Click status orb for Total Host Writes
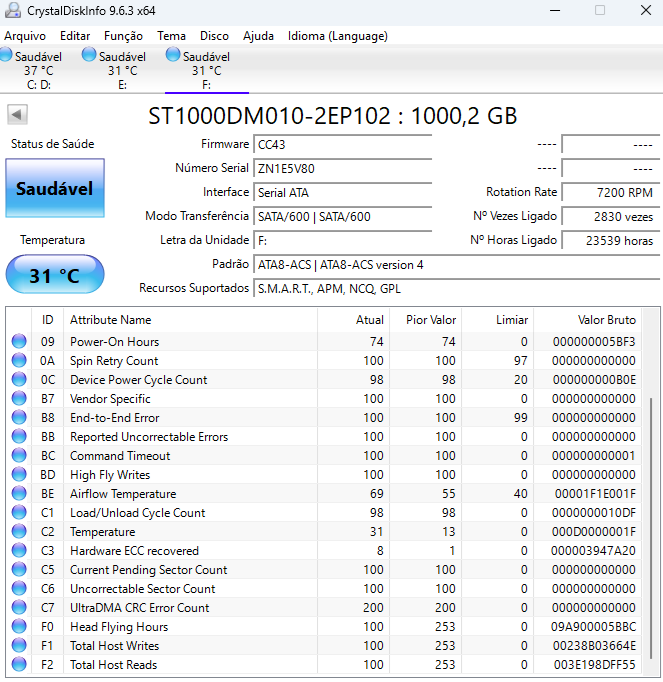 19,645
